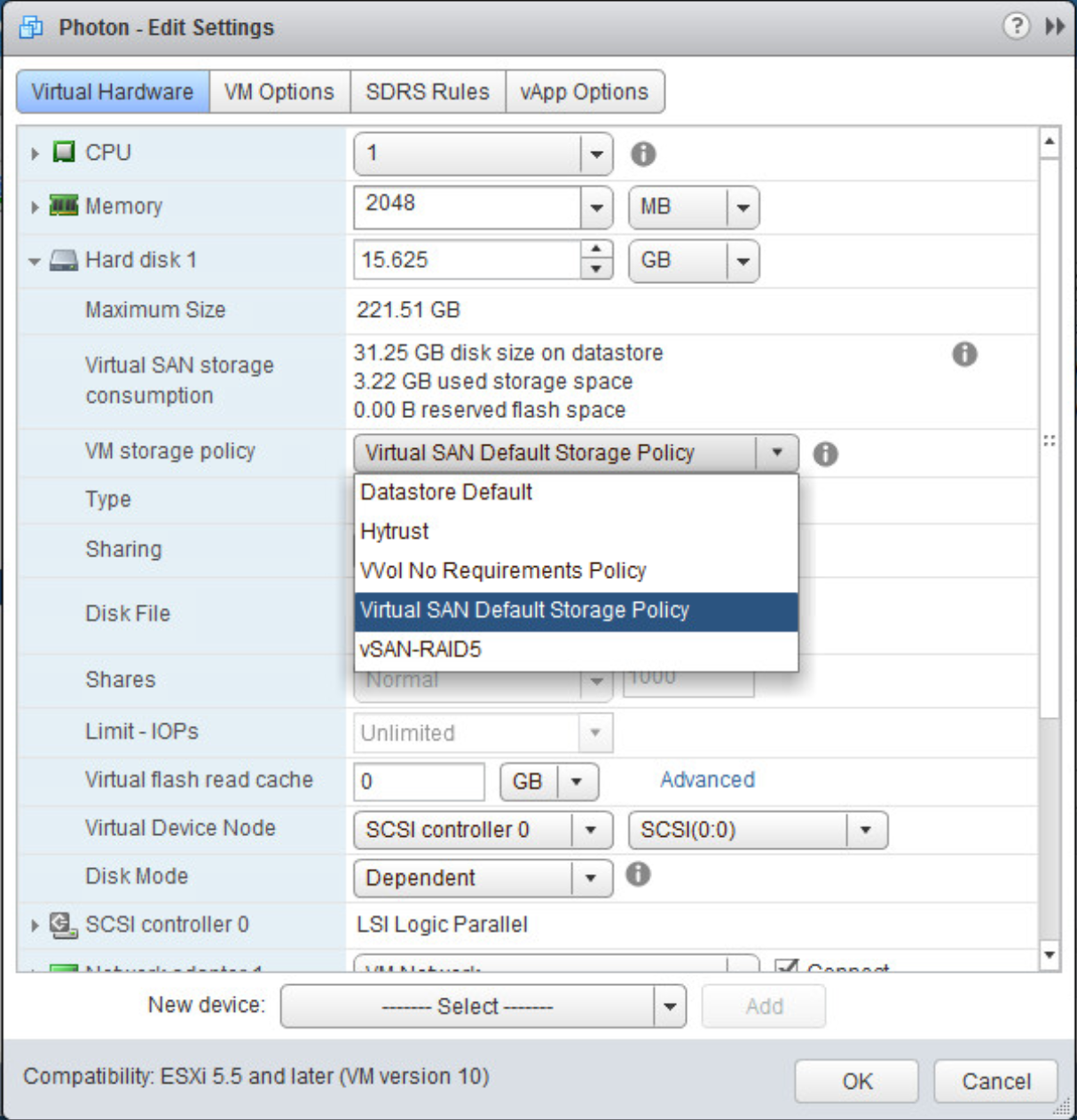Click the Virtual flash read cache input field
1077x1120 pixels.
click(419, 782)
